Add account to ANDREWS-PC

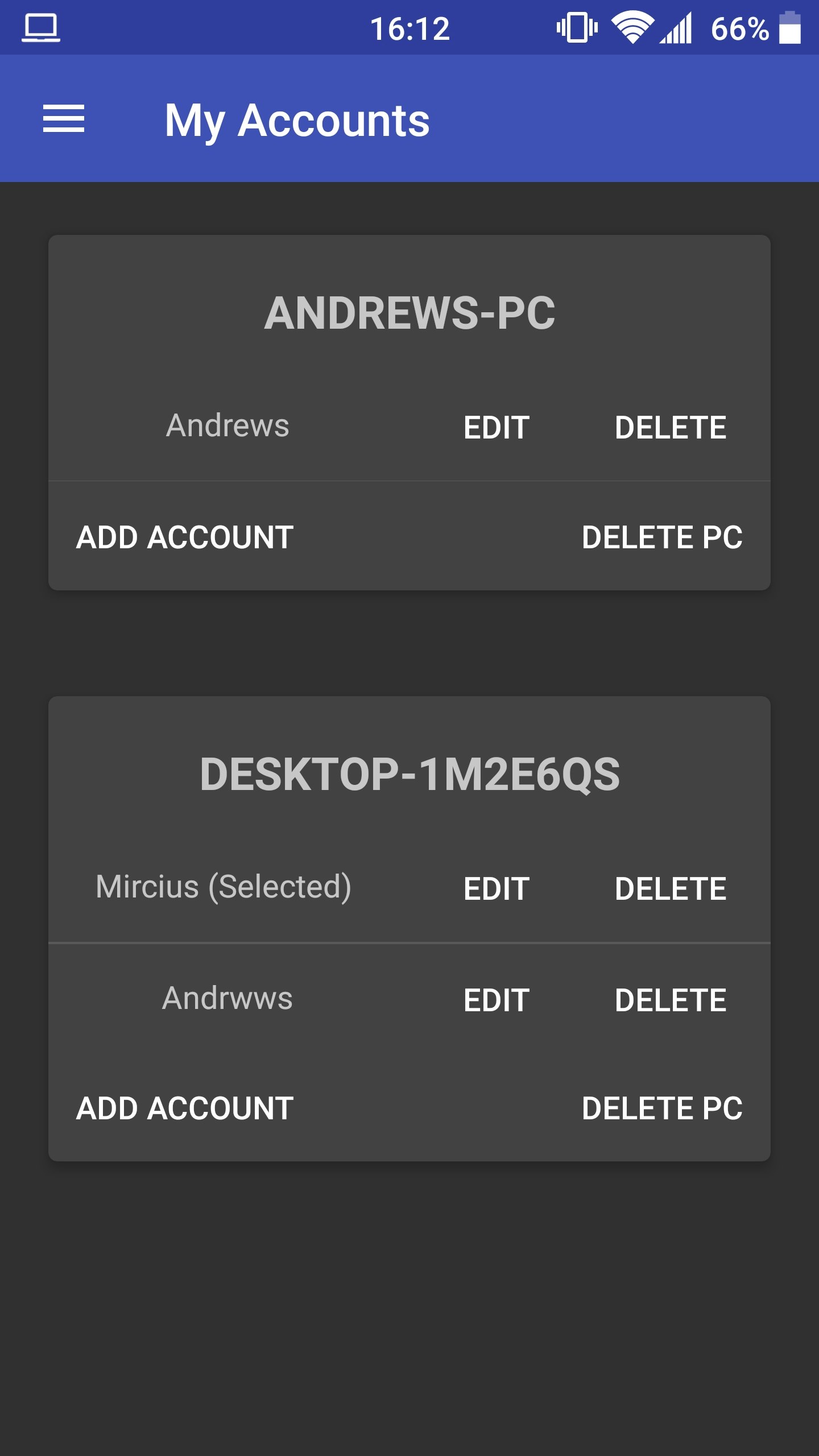coord(183,536)
